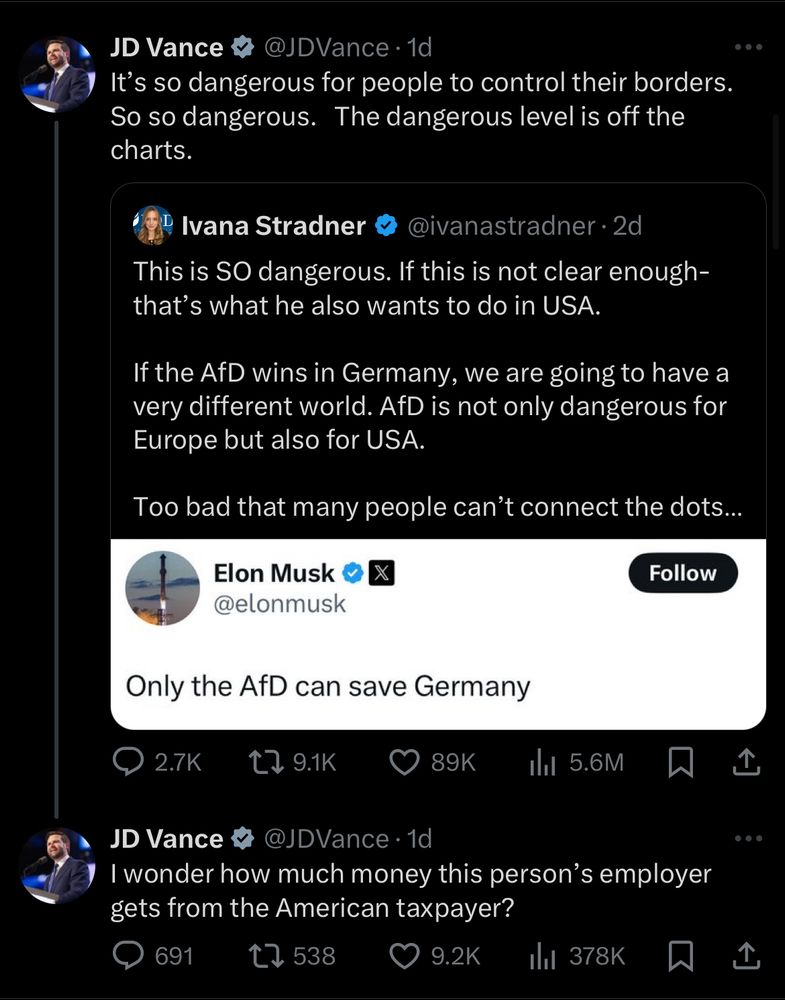785x1000 pixels.
Task: Bookmark the first JD Vance tweet
Action: (x=680, y=762)
